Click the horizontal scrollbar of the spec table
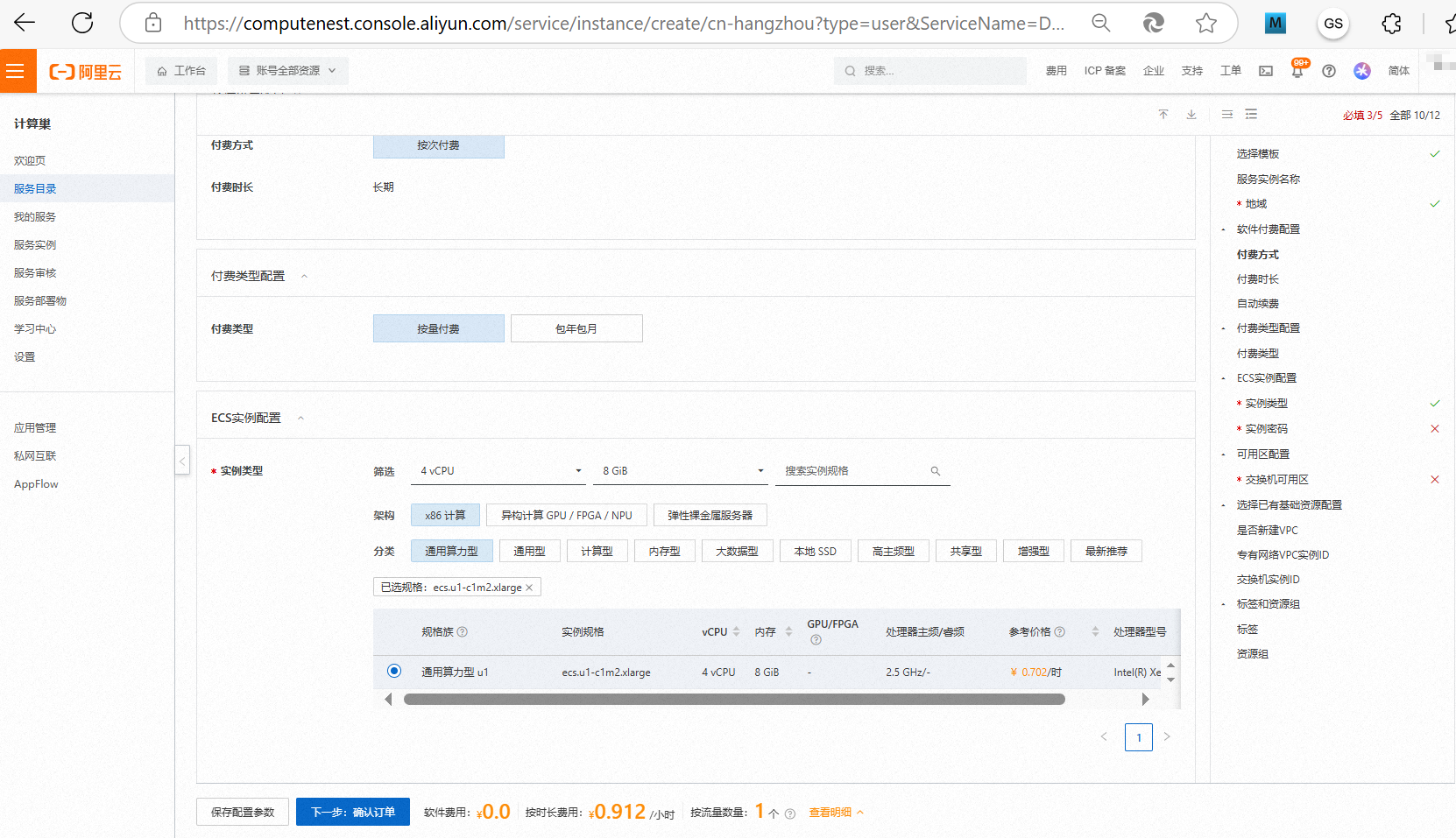The width and height of the screenshot is (1456, 838). click(734, 700)
